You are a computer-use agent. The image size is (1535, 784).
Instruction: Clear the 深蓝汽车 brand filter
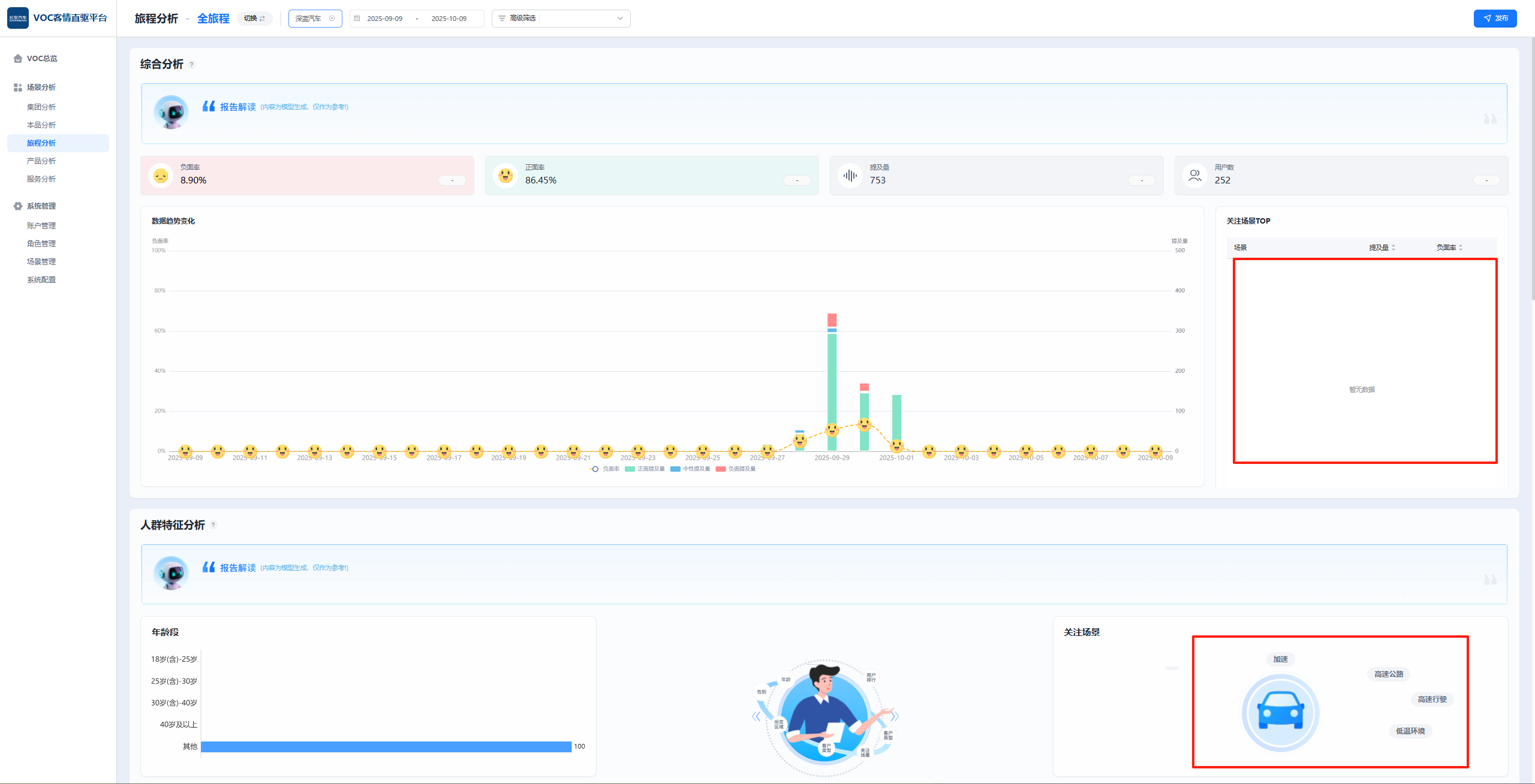[x=332, y=19]
